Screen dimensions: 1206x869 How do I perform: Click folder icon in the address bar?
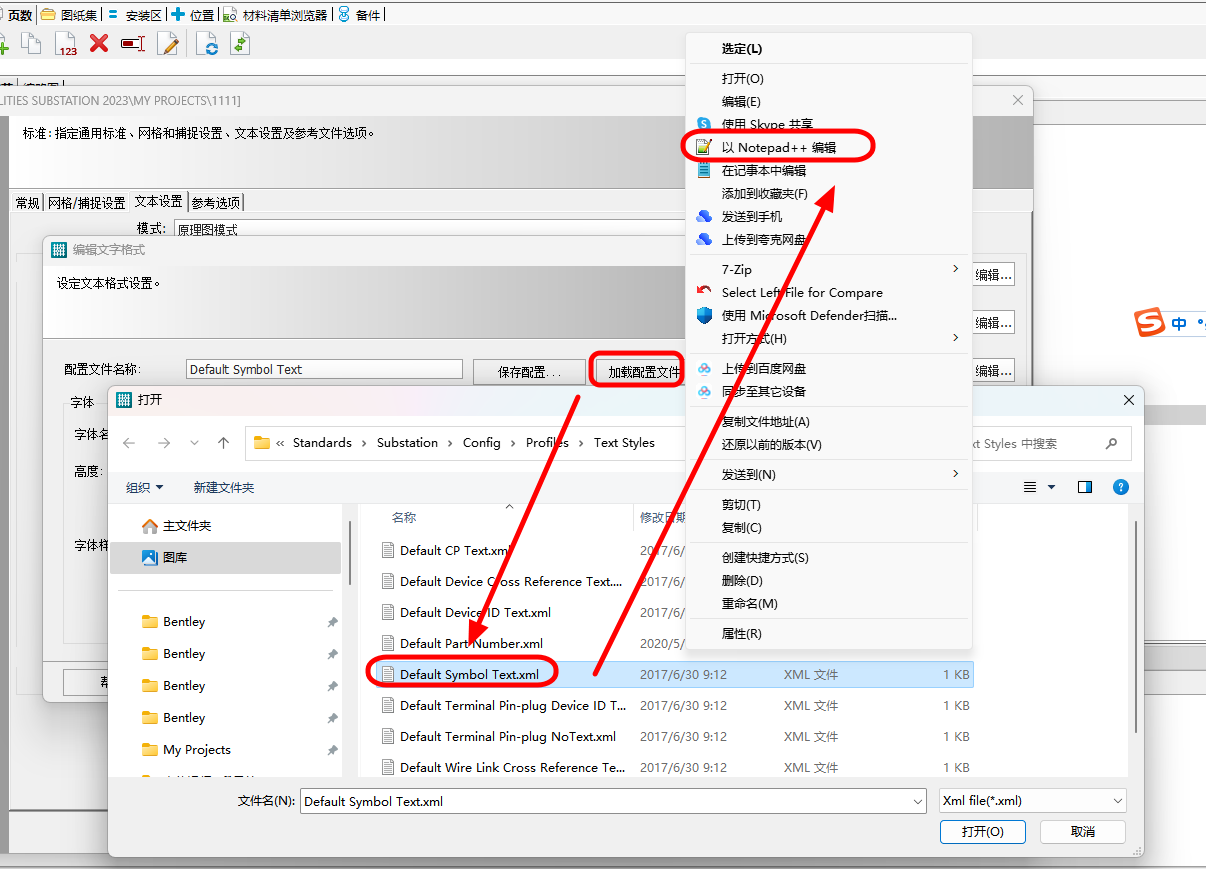click(262, 443)
